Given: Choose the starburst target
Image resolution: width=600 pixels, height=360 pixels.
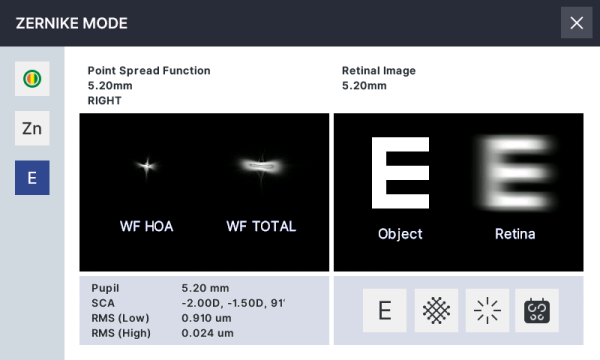Looking at the screenshot, I should point(487,310).
